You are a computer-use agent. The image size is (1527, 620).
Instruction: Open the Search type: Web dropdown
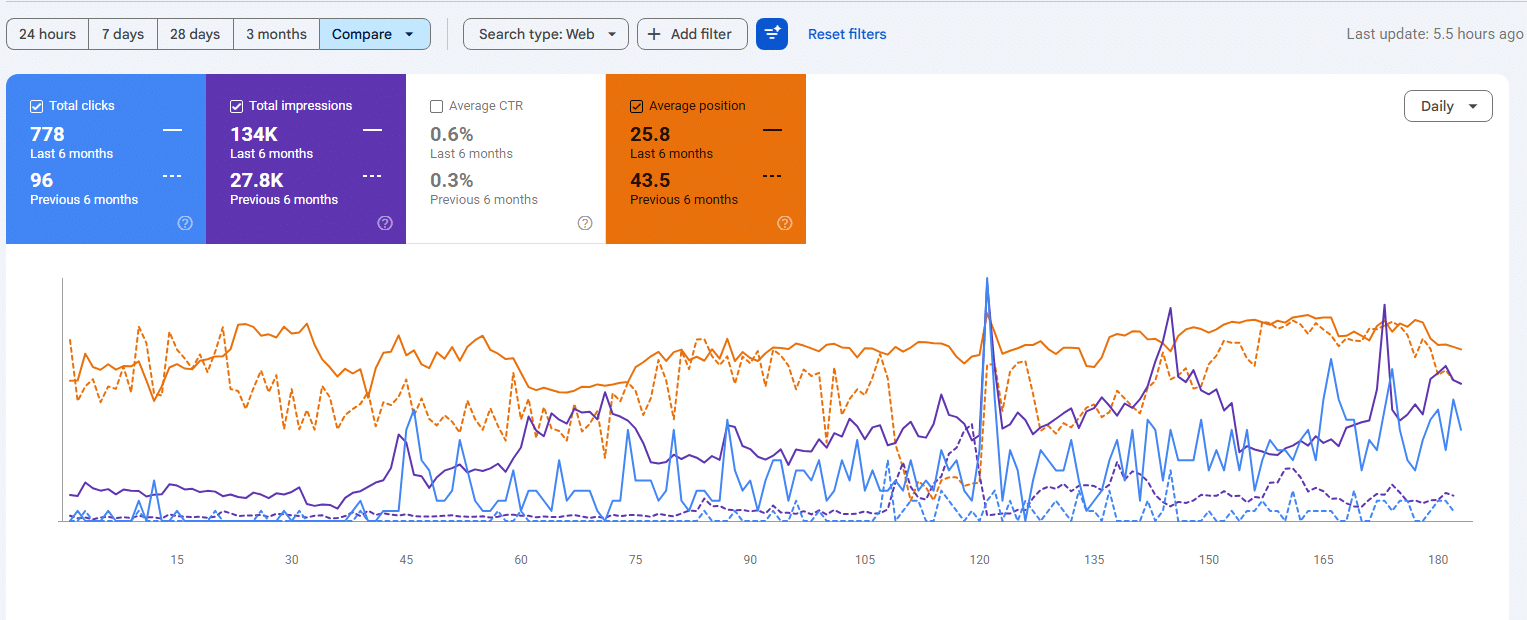pyautogui.click(x=546, y=34)
